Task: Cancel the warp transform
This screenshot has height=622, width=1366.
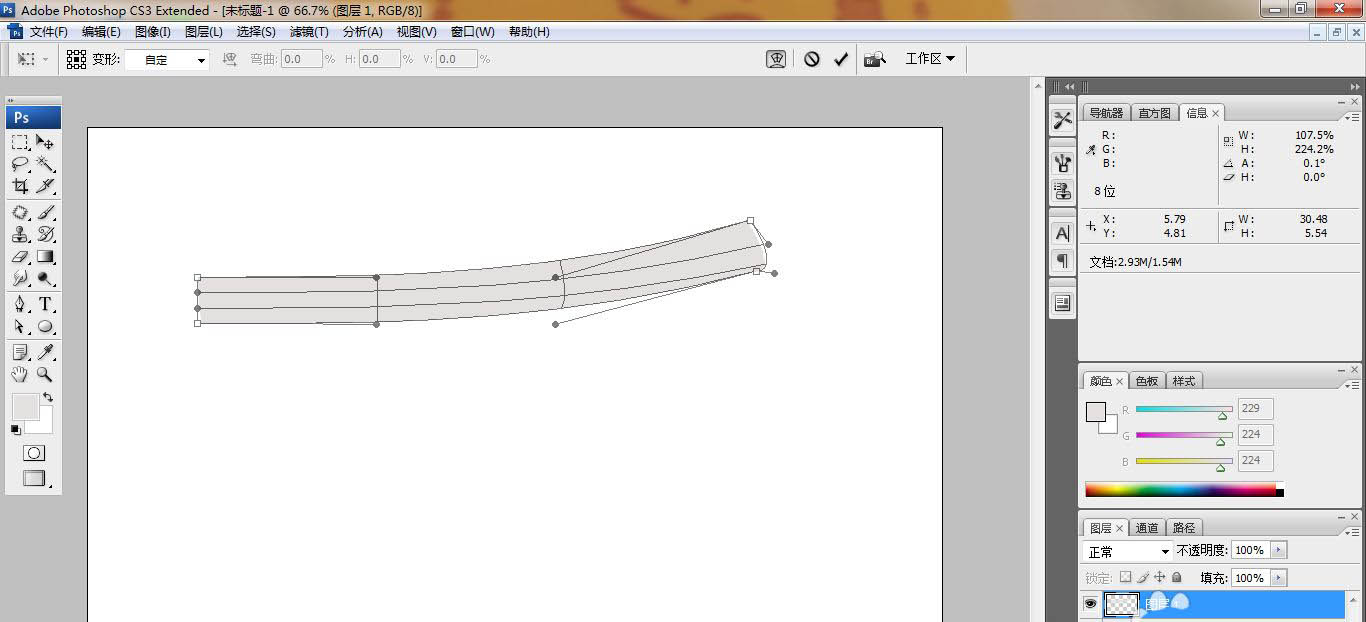Action: 812,59
